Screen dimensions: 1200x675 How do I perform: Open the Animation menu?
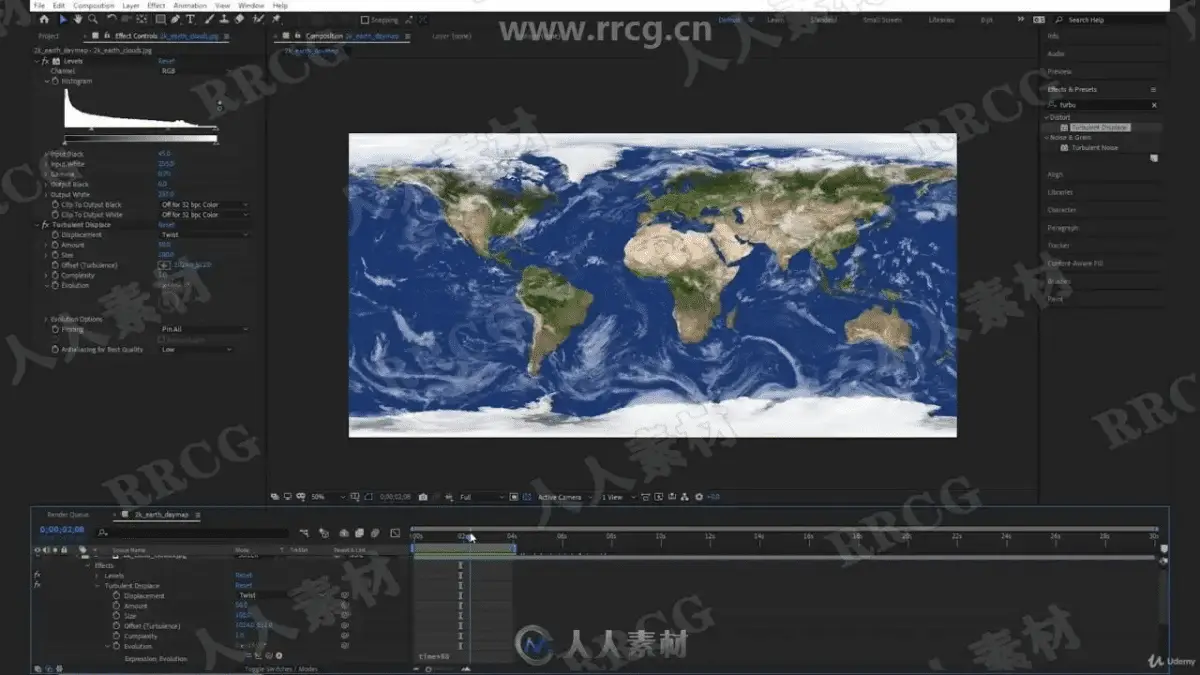pos(190,5)
